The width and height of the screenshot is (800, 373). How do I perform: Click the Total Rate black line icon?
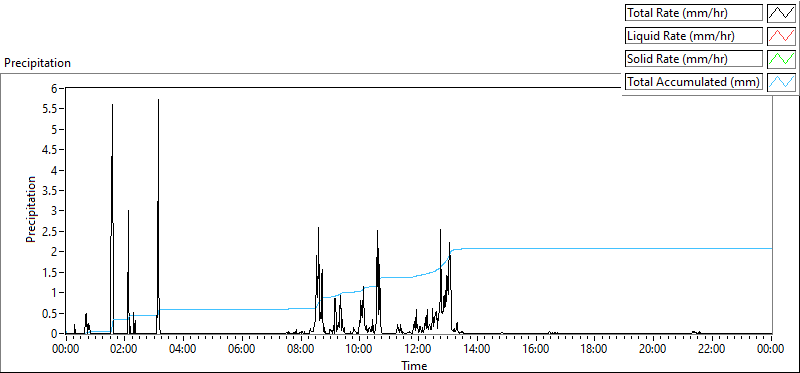click(781, 13)
